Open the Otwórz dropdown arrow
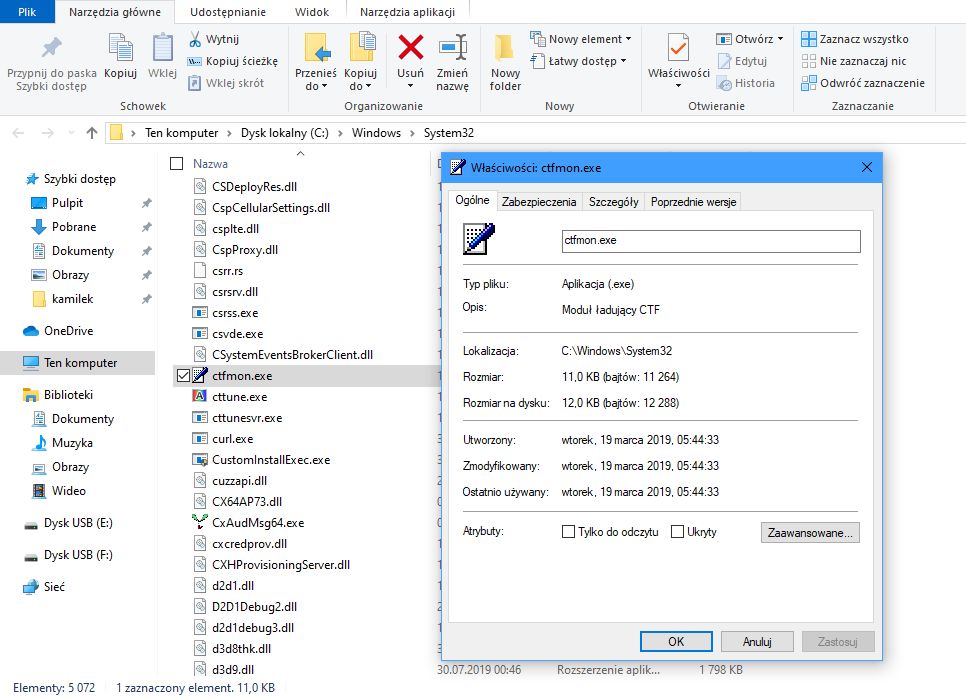The image size is (966, 698). point(781,39)
